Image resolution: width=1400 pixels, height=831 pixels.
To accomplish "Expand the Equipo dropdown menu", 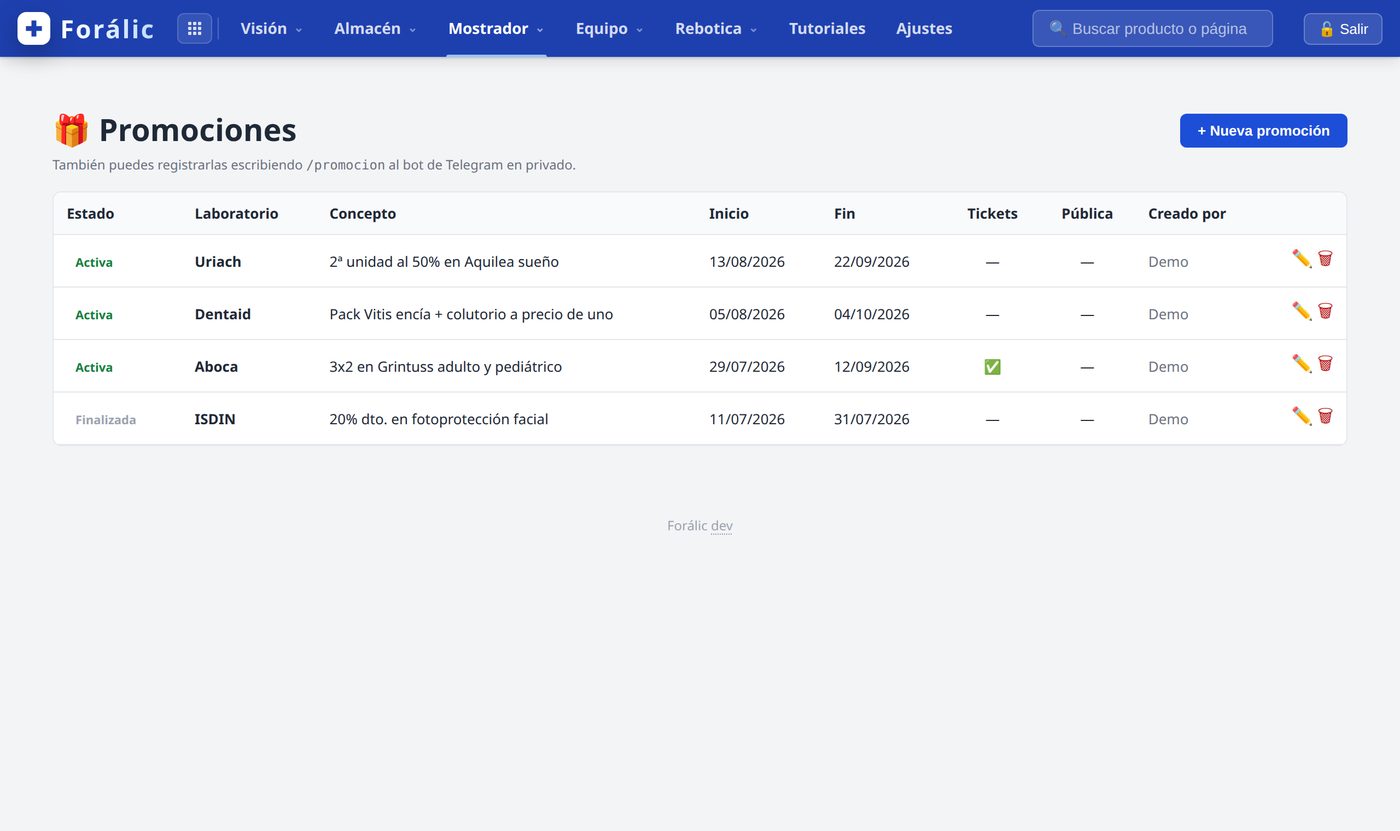I will (609, 28).
